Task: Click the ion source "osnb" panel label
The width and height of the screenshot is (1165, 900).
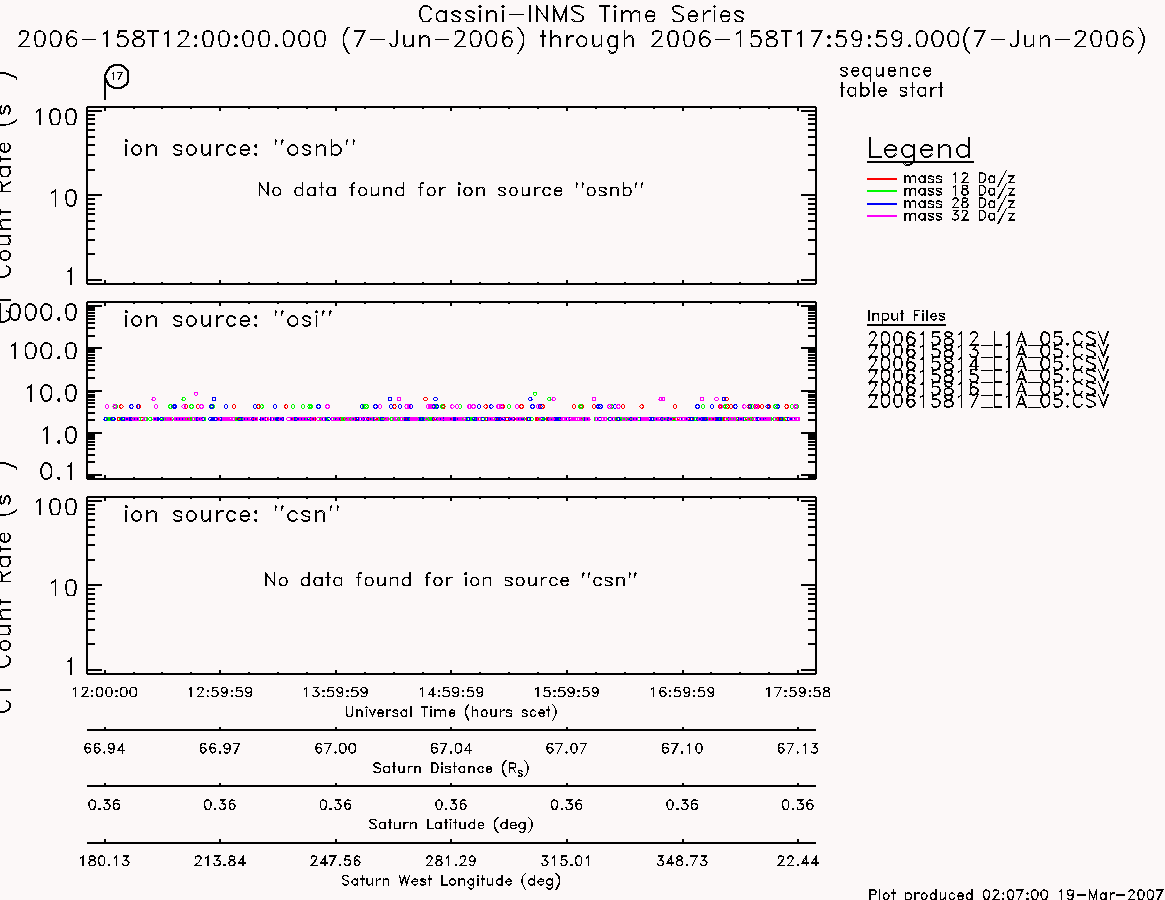Action: coord(240,148)
